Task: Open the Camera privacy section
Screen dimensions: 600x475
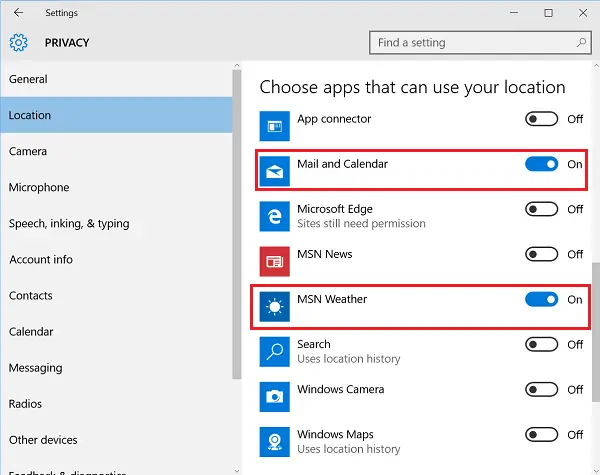Action: point(28,151)
